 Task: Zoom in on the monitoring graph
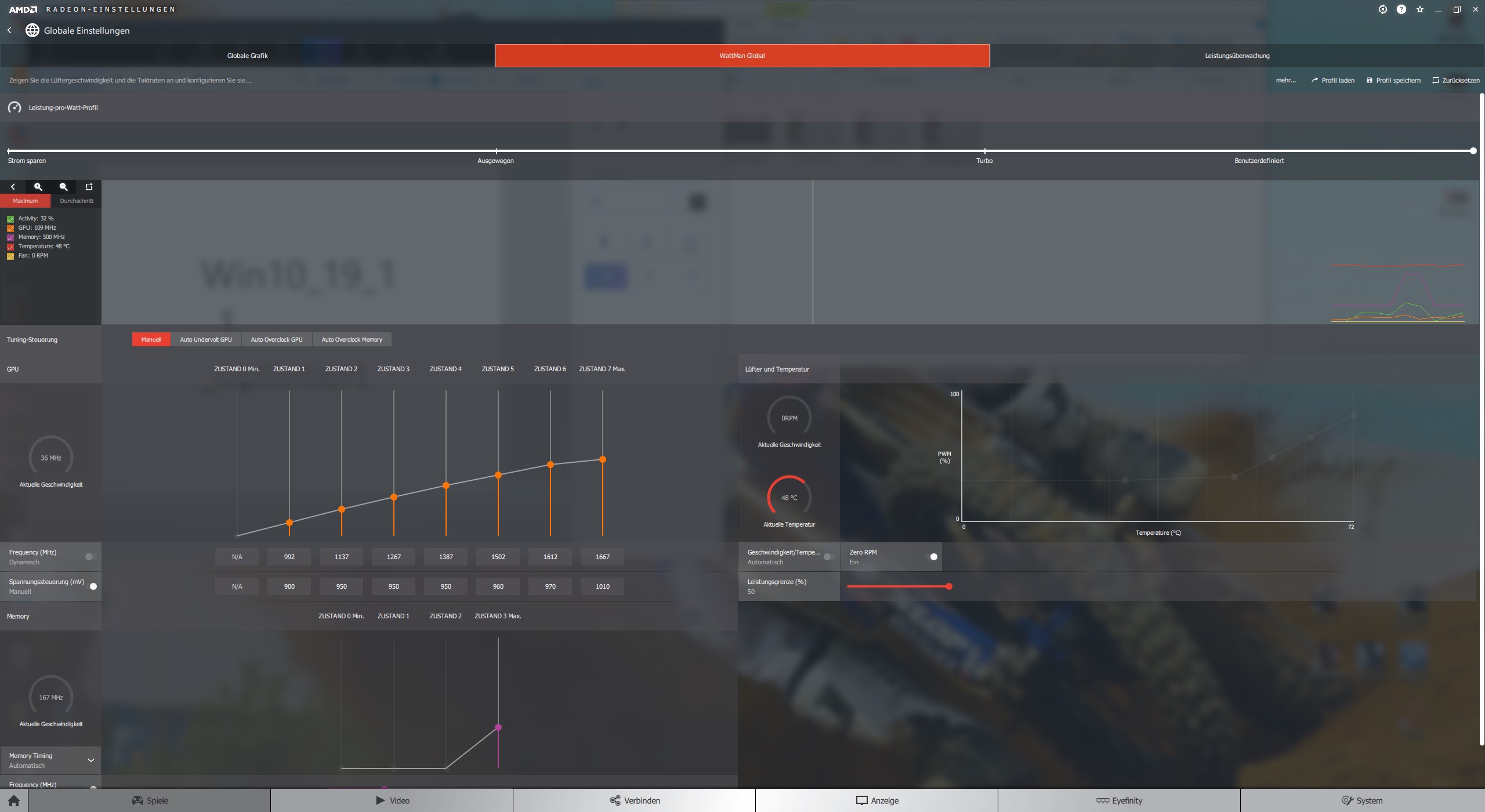[x=38, y=187]
